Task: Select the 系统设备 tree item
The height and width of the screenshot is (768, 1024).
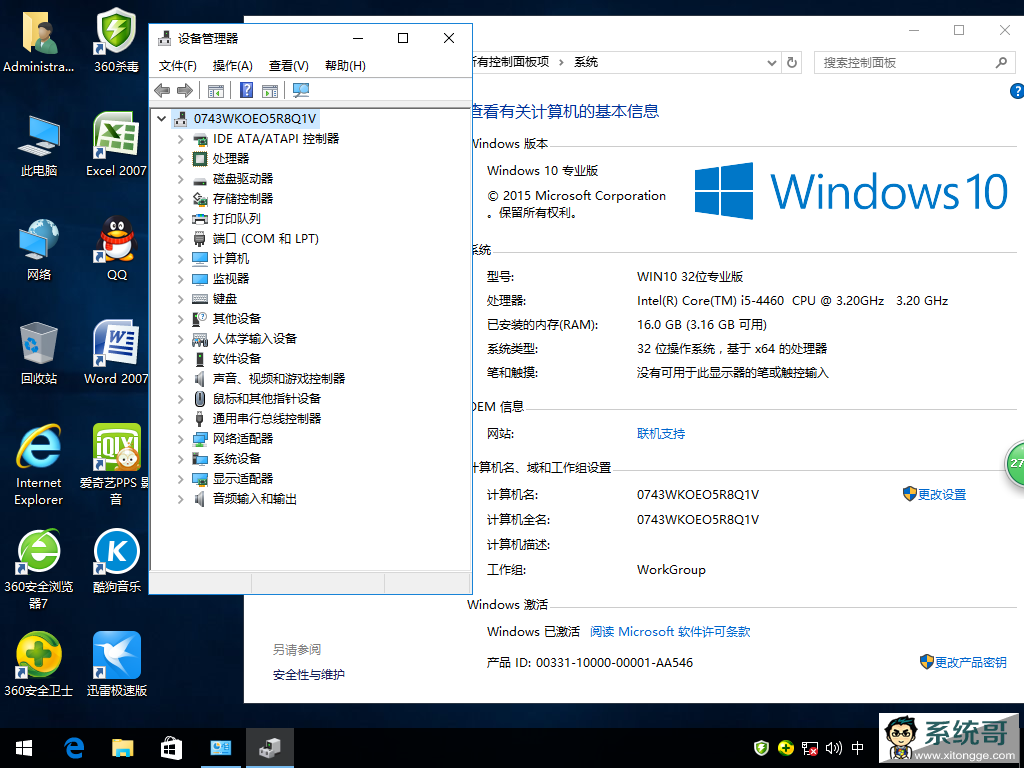Action: 236,458
